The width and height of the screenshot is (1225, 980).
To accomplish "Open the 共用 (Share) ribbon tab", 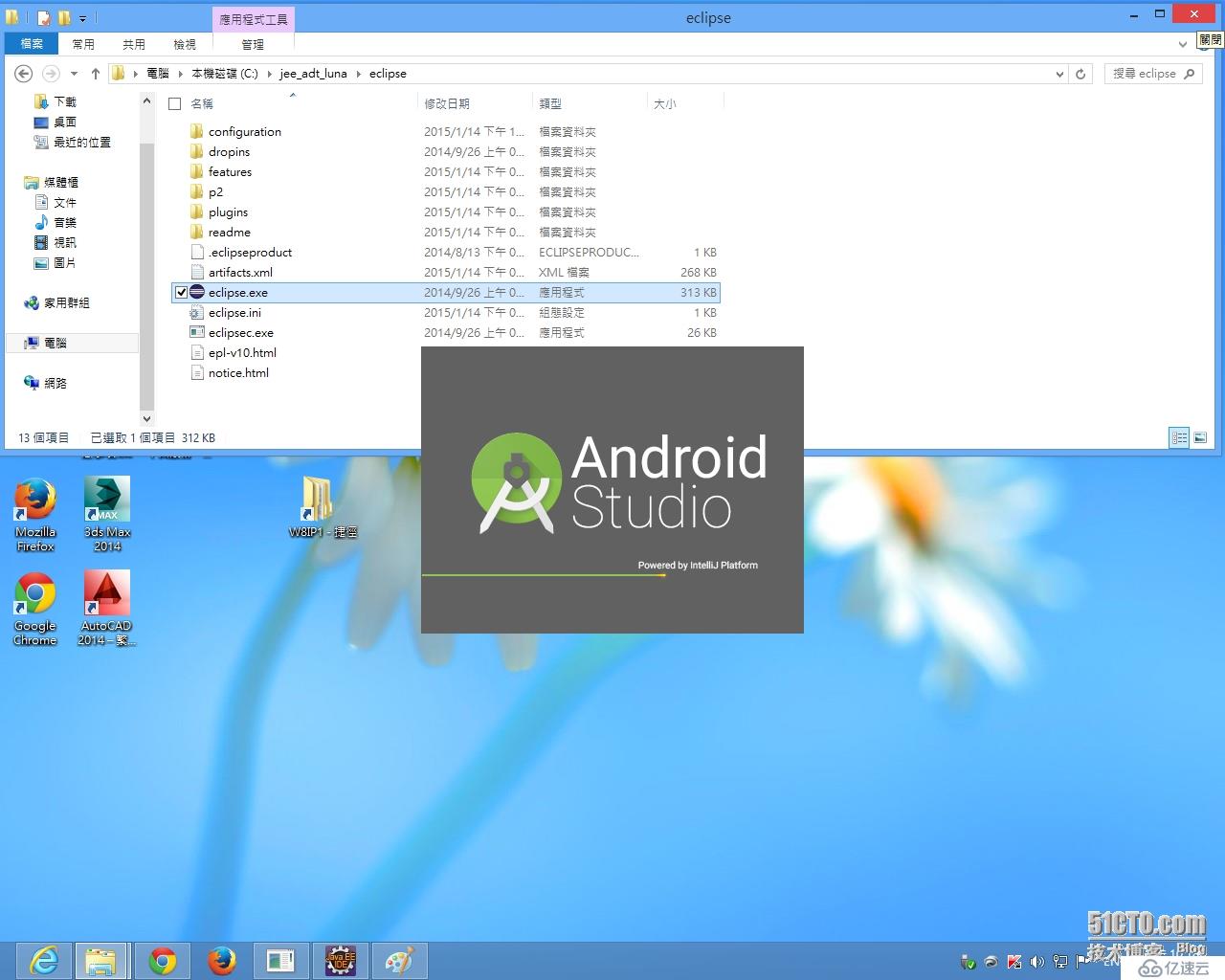I will coord(134,44).
